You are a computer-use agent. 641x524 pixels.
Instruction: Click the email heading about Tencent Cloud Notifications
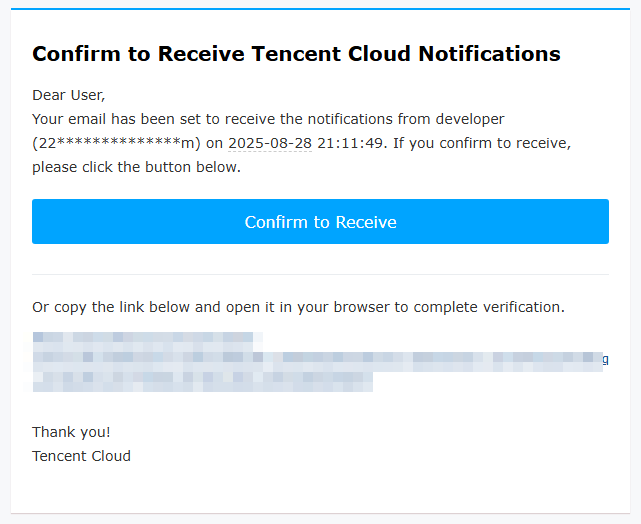pyautogui.click(x=296, y=53)
